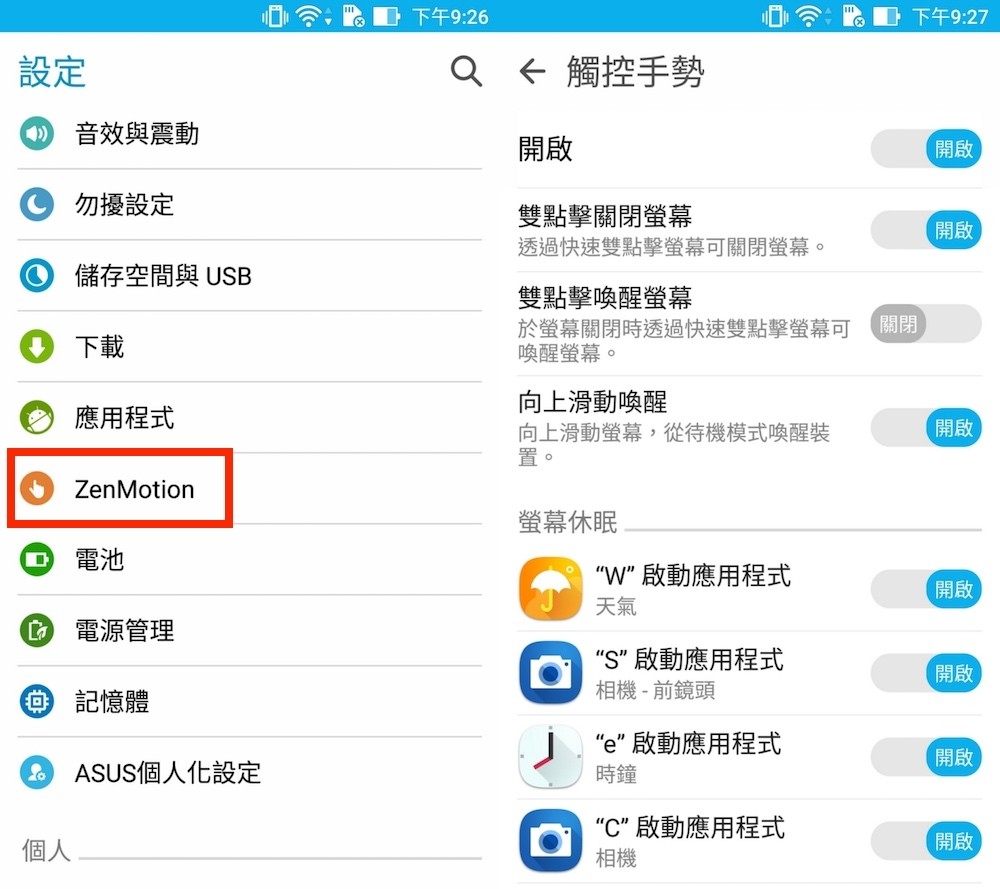Tap the orange ZenMotion hand icon
Image resolution: width=1000 pixels, height=889 pixels.
pos(37,489)
